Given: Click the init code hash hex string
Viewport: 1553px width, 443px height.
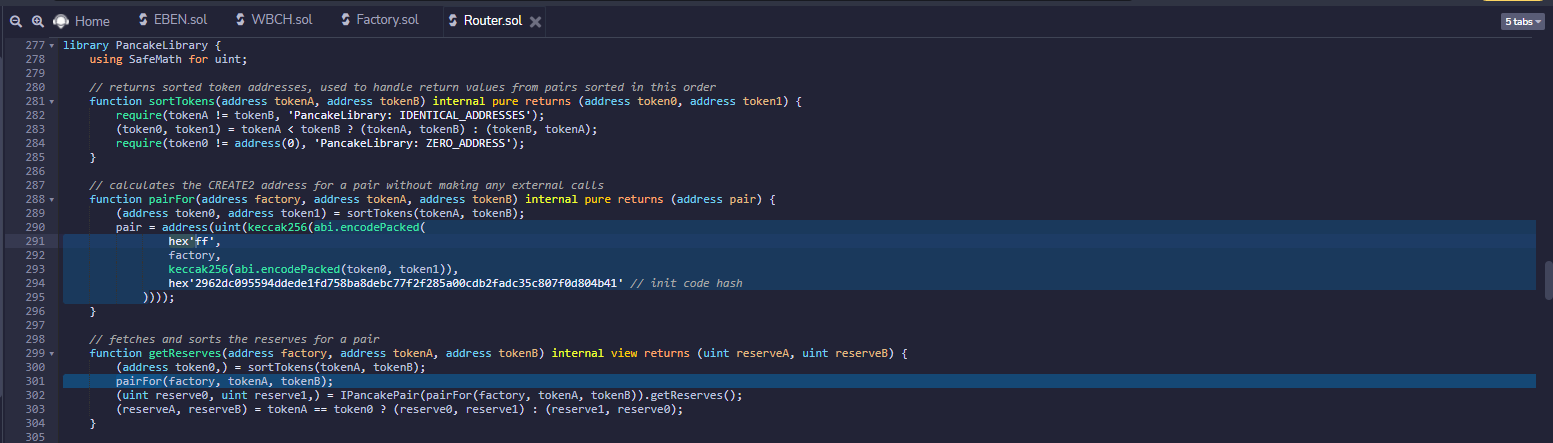Looking at the screenshot, I should pos(395,283).
